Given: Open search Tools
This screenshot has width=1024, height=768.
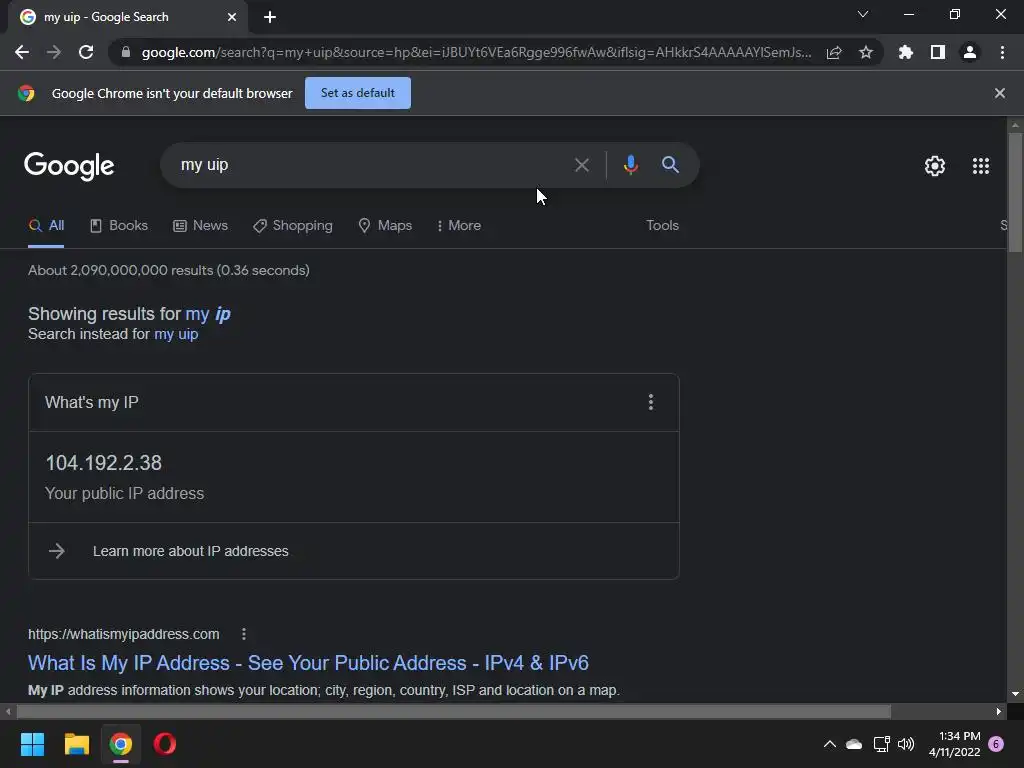Looking at the screenshot, I should click(x=662, y=225).
